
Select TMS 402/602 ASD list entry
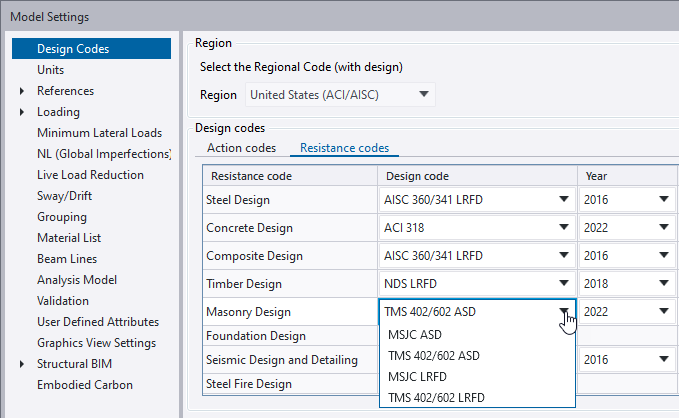pos(432,356)
